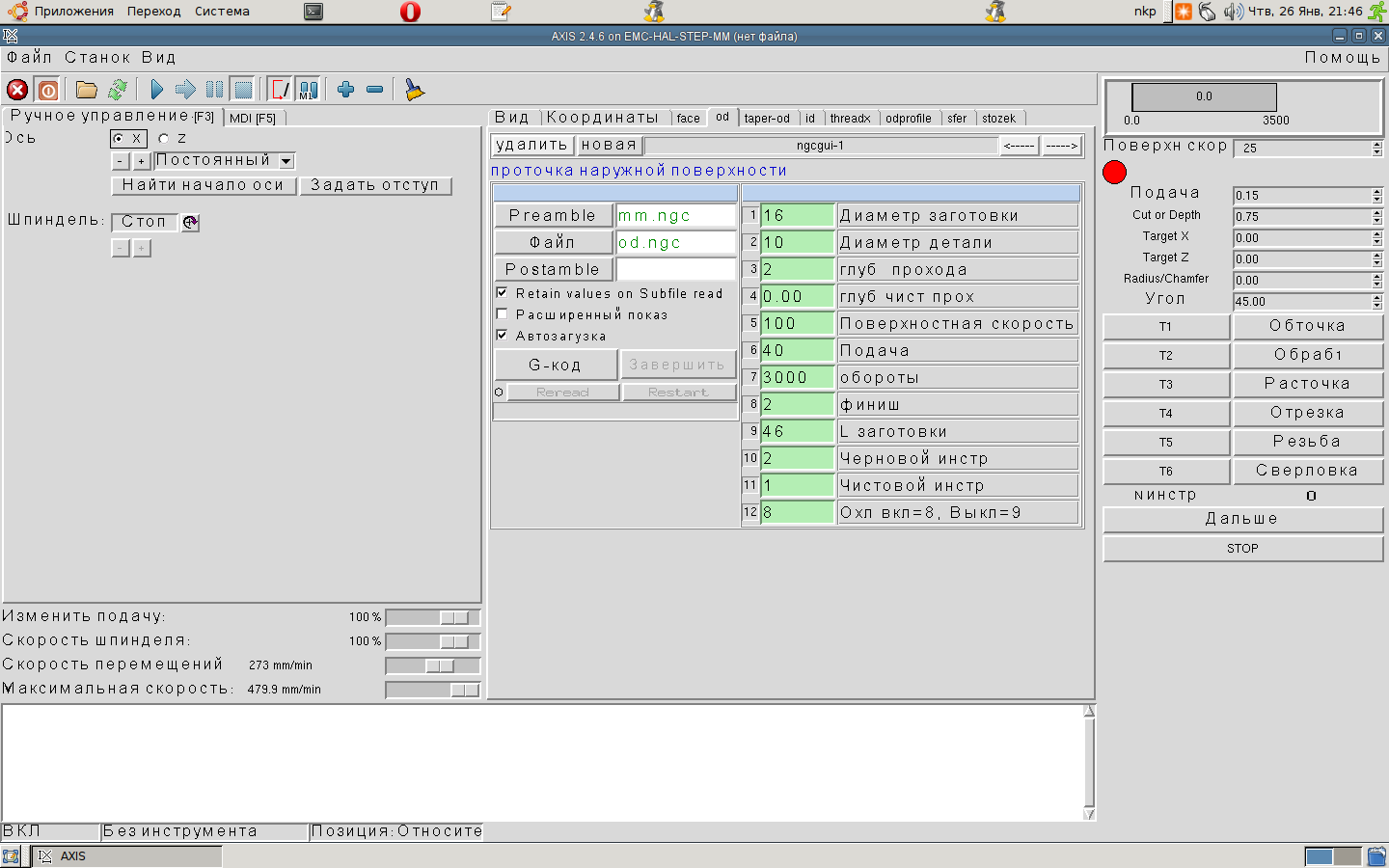Click the обороты value field showing 3000
This screenshot has height=868, width=1389.
click(798, 377)
